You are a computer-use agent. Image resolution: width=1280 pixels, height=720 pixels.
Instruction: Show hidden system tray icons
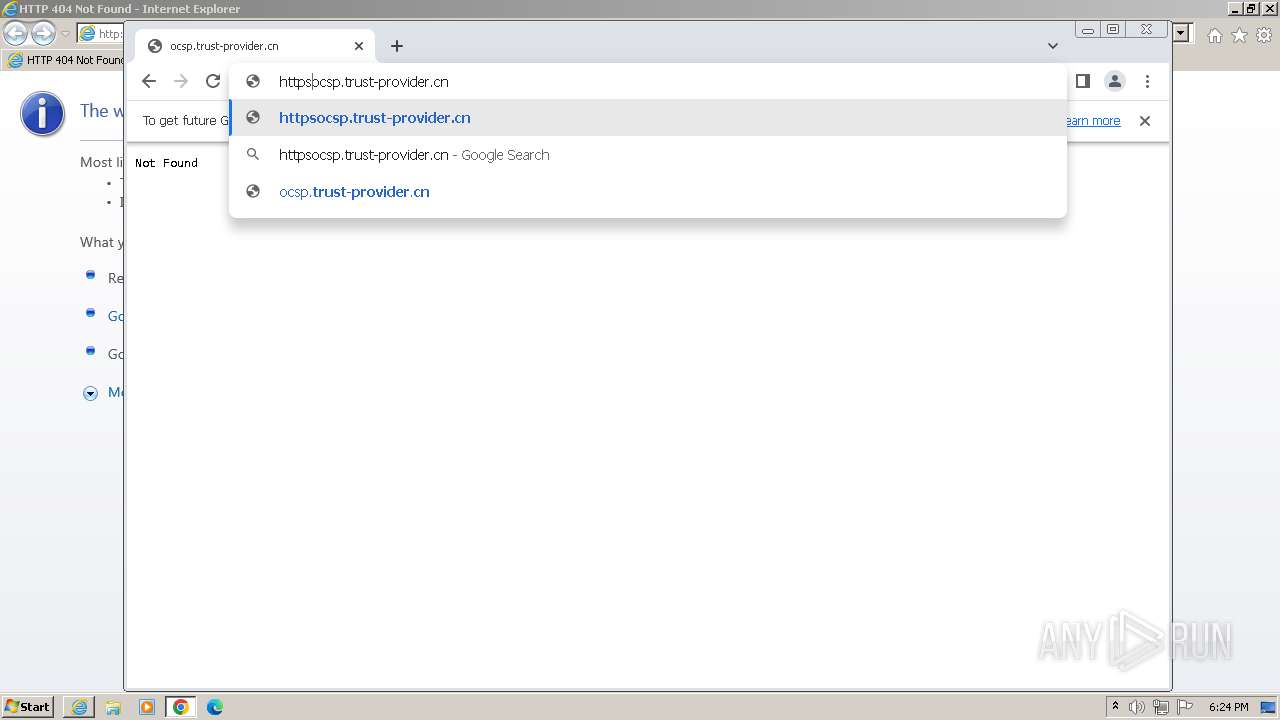point(1115,707)
